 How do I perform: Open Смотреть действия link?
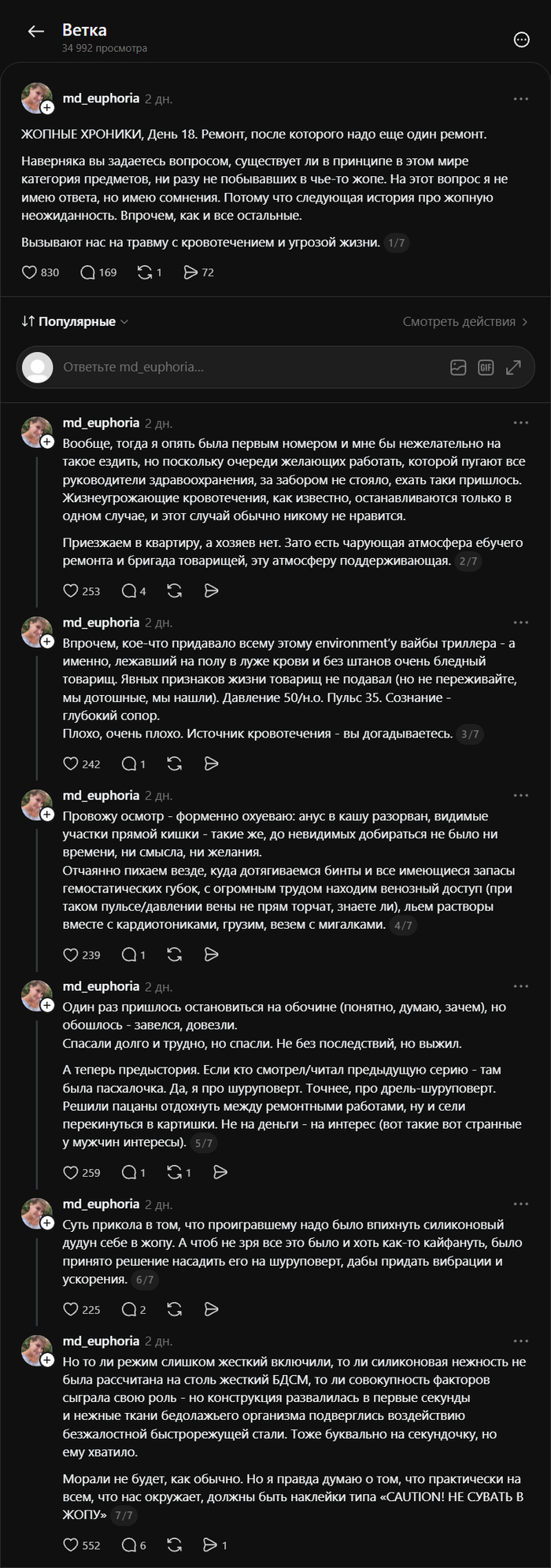coord(465,321)
